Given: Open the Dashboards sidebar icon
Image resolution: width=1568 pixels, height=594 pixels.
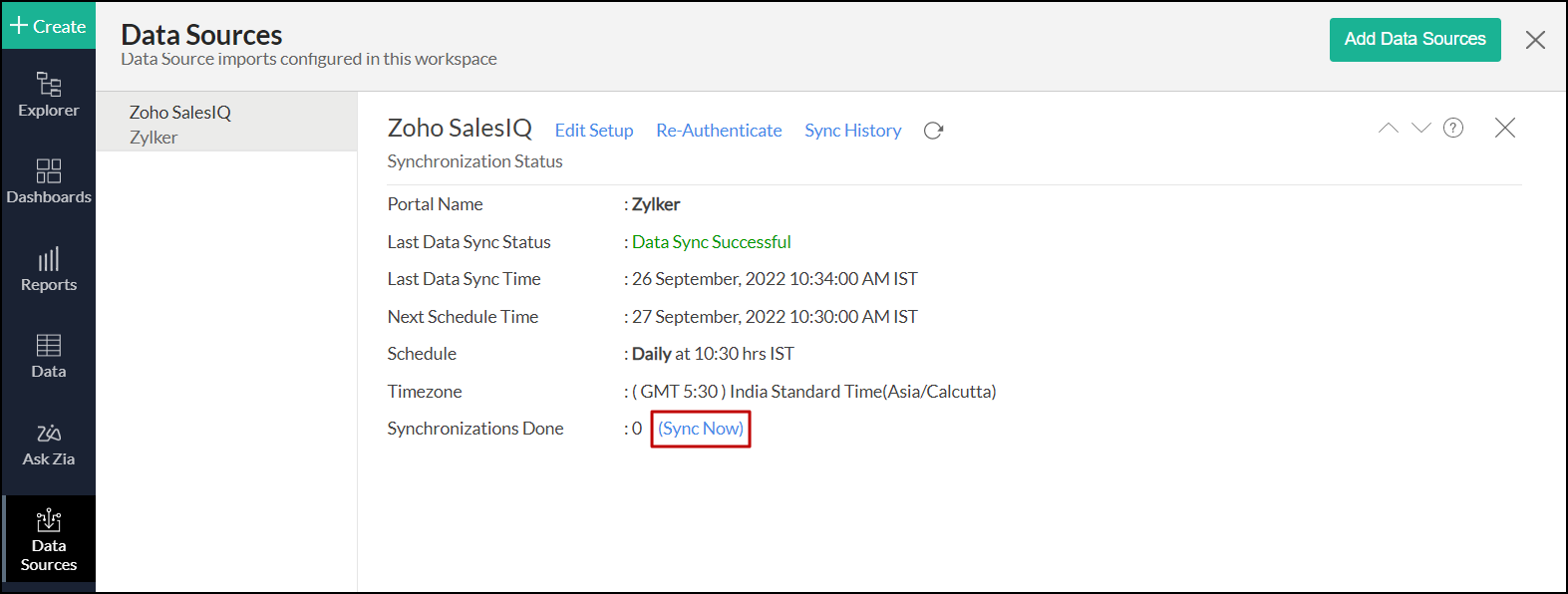Looking at the screenshot, I should (48, 181).
